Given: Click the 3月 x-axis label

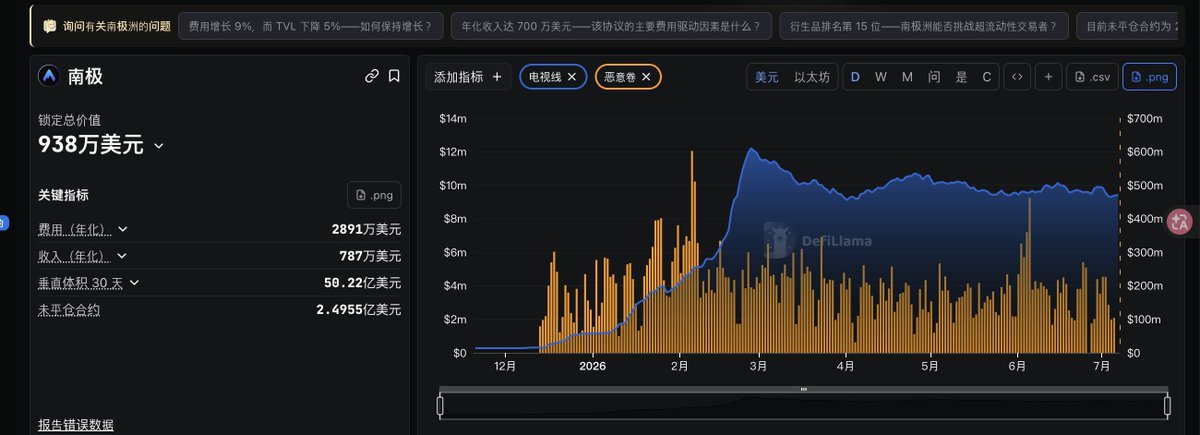Looking at the screenshot, I should [758, 367].
